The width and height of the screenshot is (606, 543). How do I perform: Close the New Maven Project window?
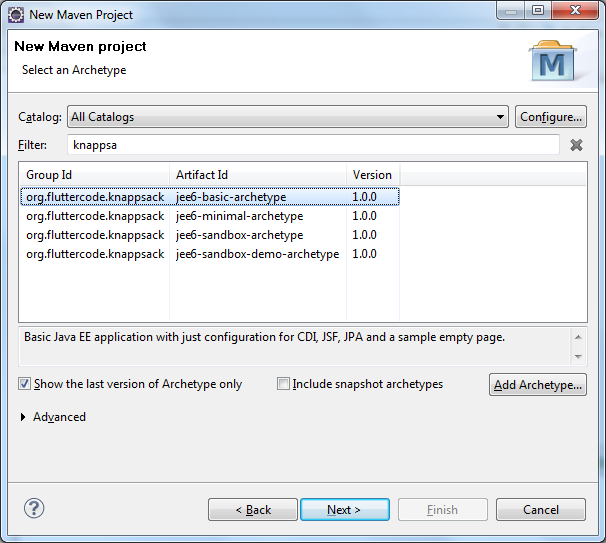(575, 10)
